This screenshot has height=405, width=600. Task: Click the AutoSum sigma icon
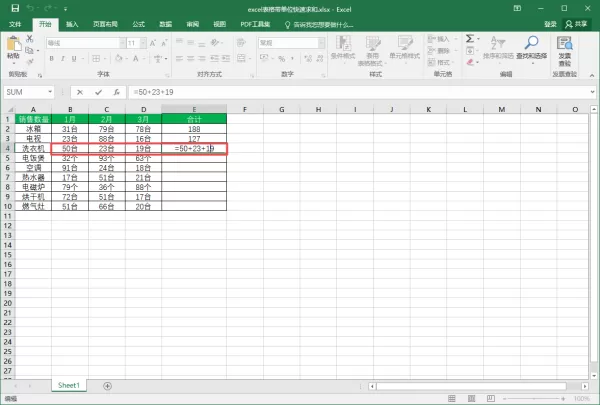tap(470, 39)
